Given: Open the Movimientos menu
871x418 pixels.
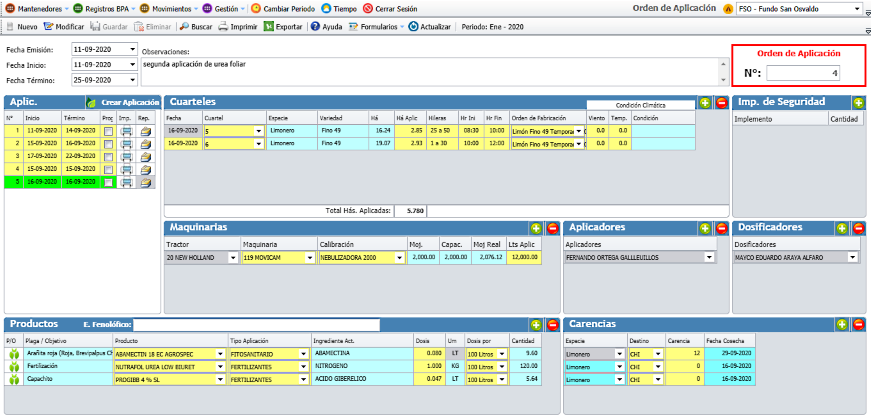Looking at the screenshot, I should [169, 9].
